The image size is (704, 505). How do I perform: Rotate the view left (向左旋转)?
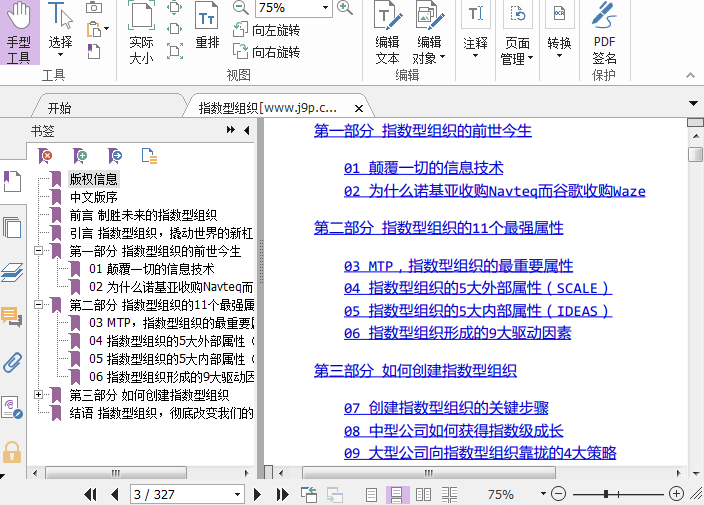(266, 30)
